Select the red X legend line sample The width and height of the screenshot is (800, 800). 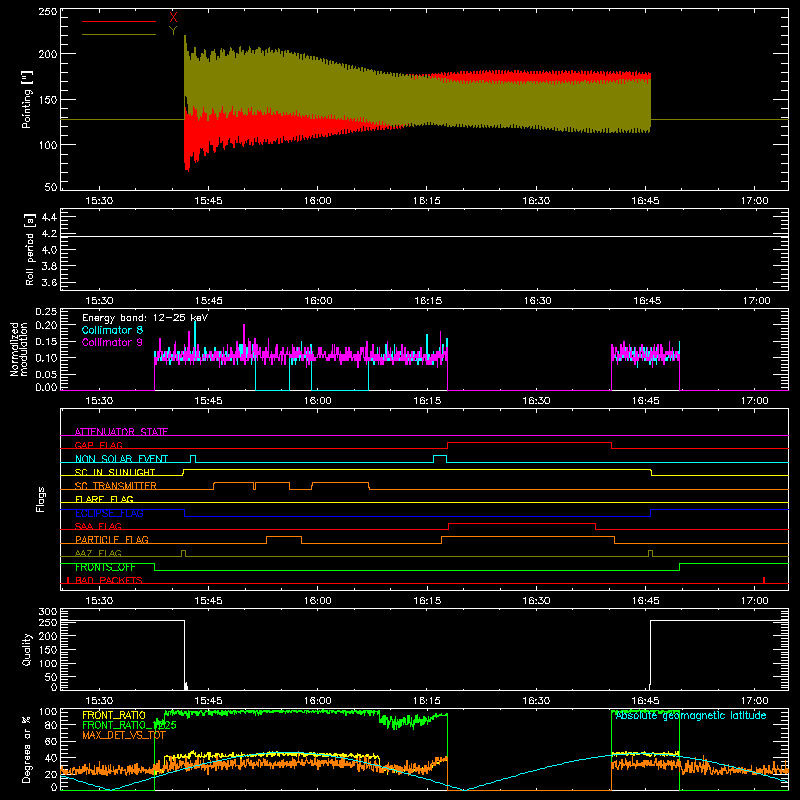click(x=119, y=21)
